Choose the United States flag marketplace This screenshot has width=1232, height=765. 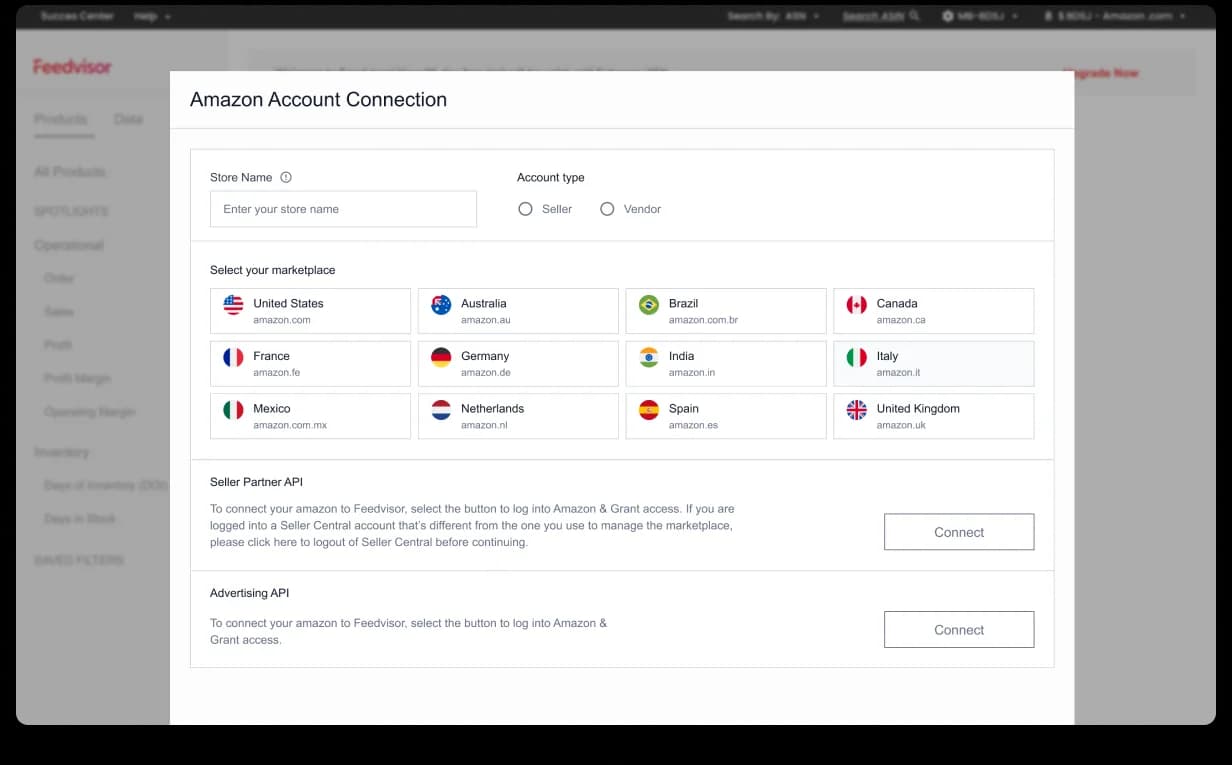(310, 311)
